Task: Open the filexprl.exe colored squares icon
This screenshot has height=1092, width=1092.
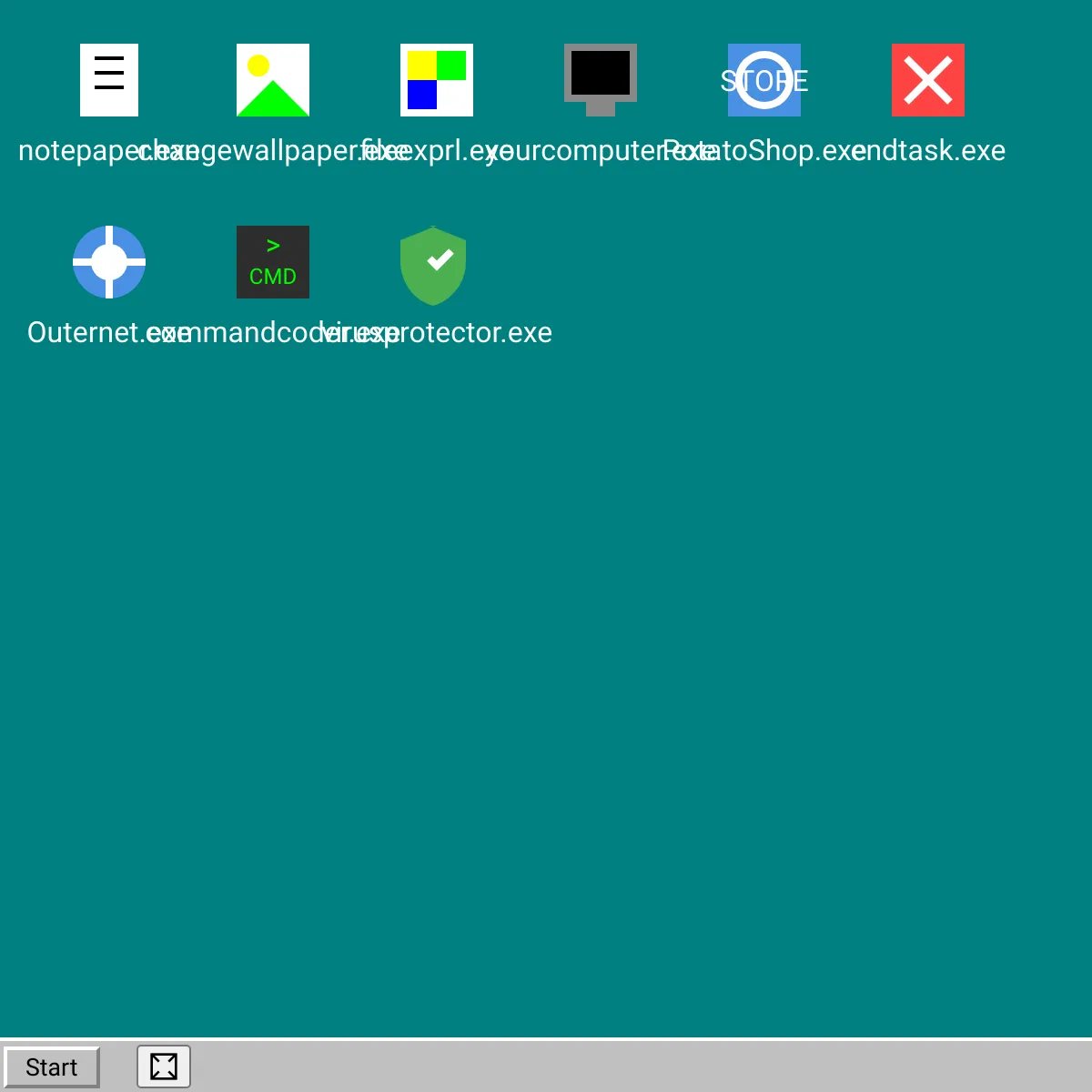Action: [x=437, y=80]
